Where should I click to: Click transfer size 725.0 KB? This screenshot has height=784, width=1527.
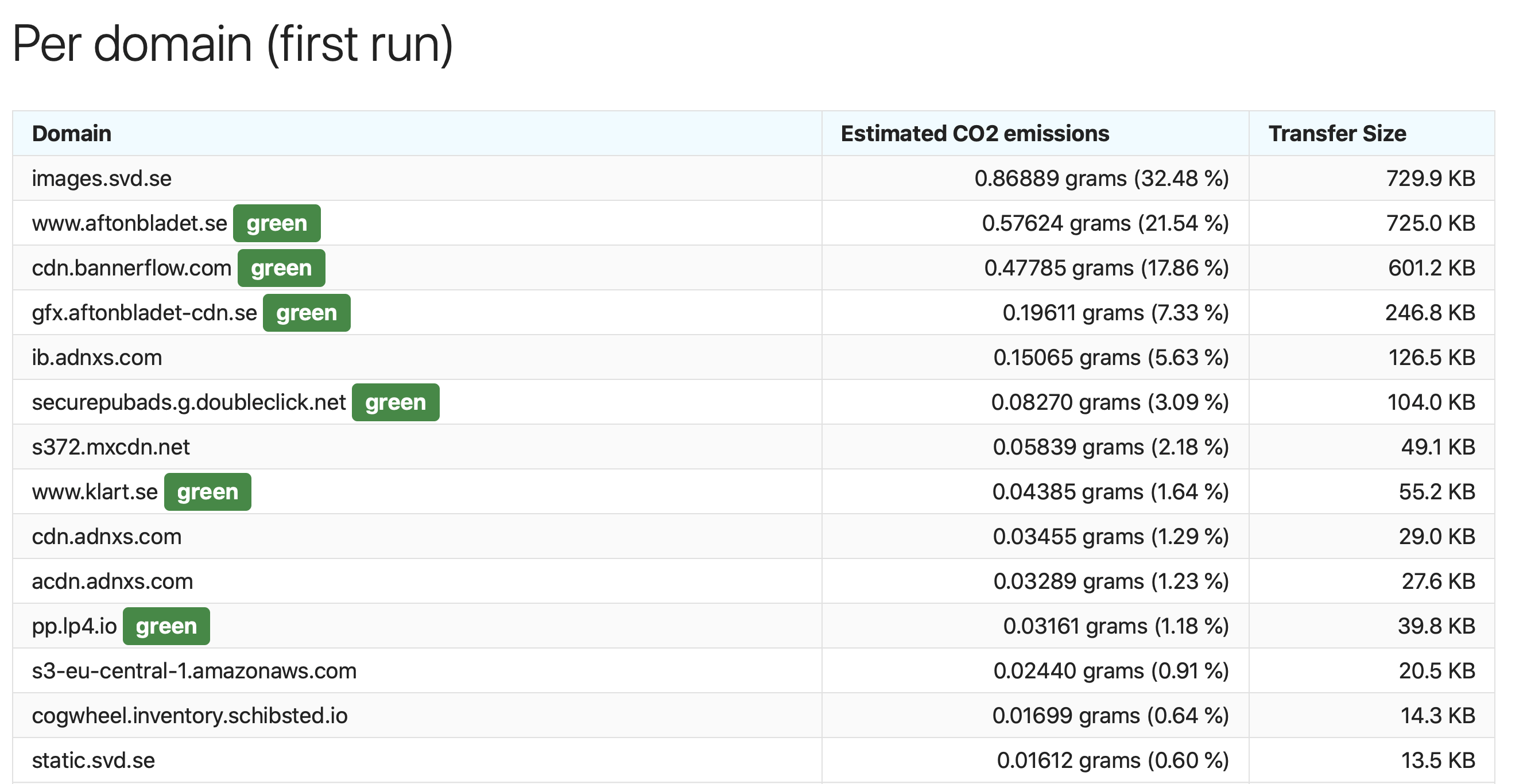(1431, 223)
